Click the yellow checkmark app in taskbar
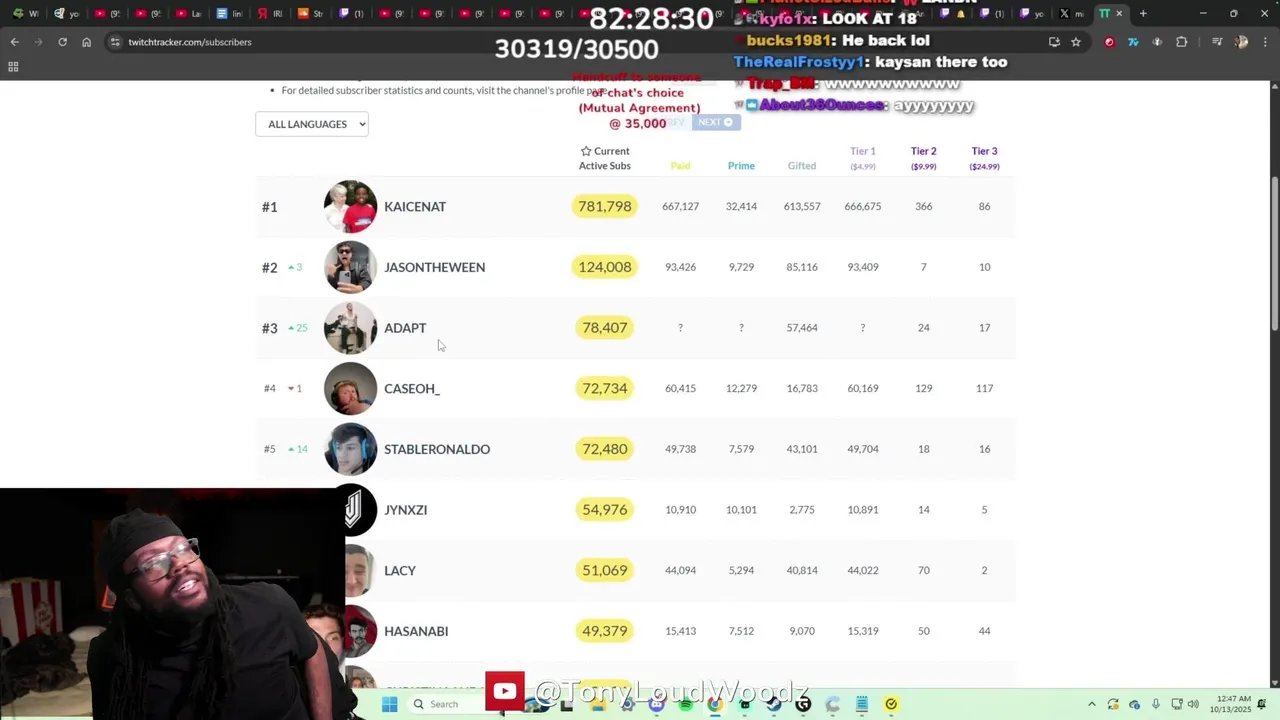The width and height of the screenshot is (1280, 720). 891,704
